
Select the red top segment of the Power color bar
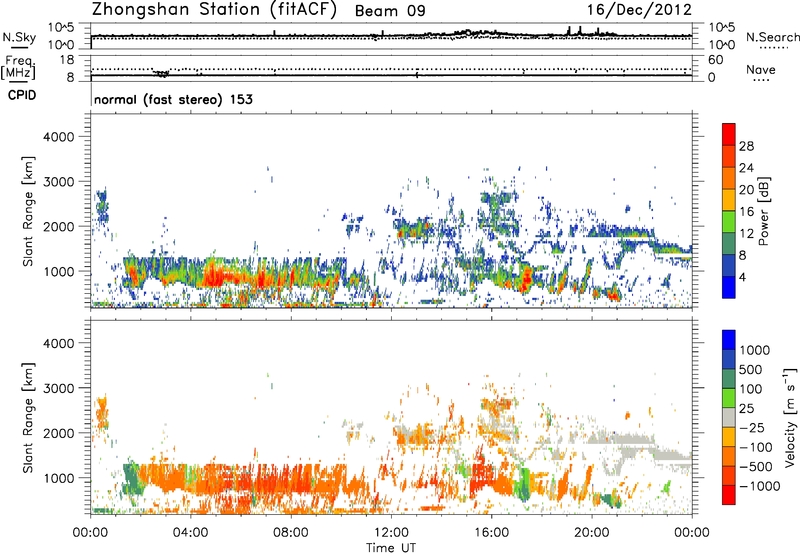(729, 134)
